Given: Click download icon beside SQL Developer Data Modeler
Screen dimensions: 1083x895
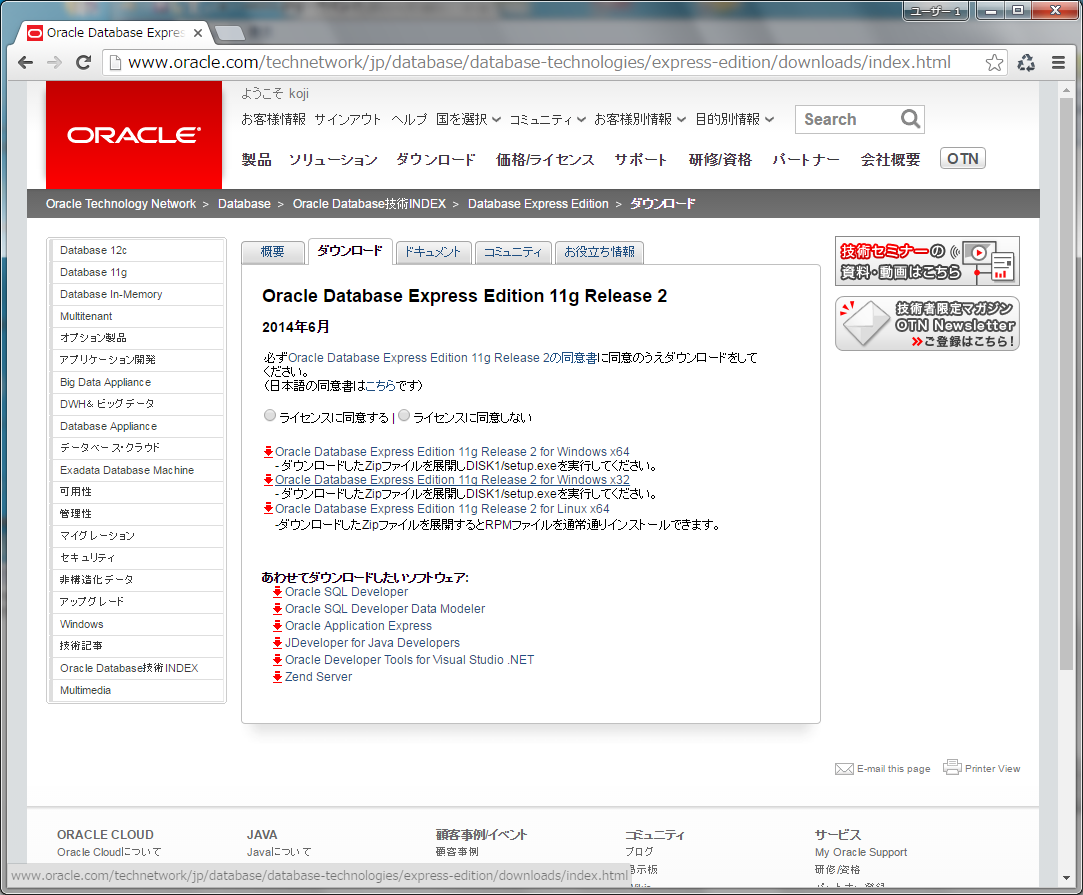Looking at the screenshot, I should click(277, 609).
